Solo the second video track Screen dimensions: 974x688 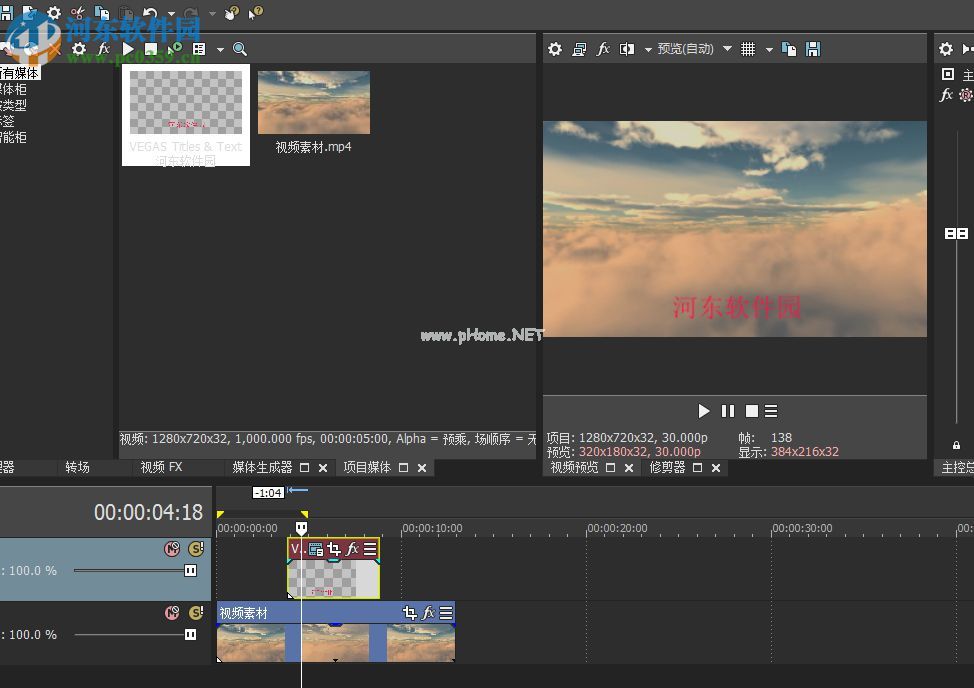click(x=196, y=613)
